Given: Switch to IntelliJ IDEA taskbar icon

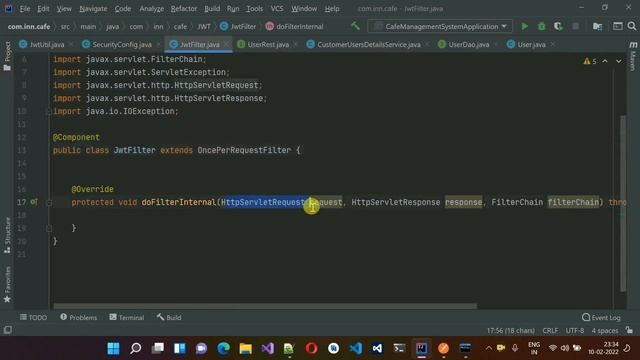Looking at the screenshot, I should 422,348.
